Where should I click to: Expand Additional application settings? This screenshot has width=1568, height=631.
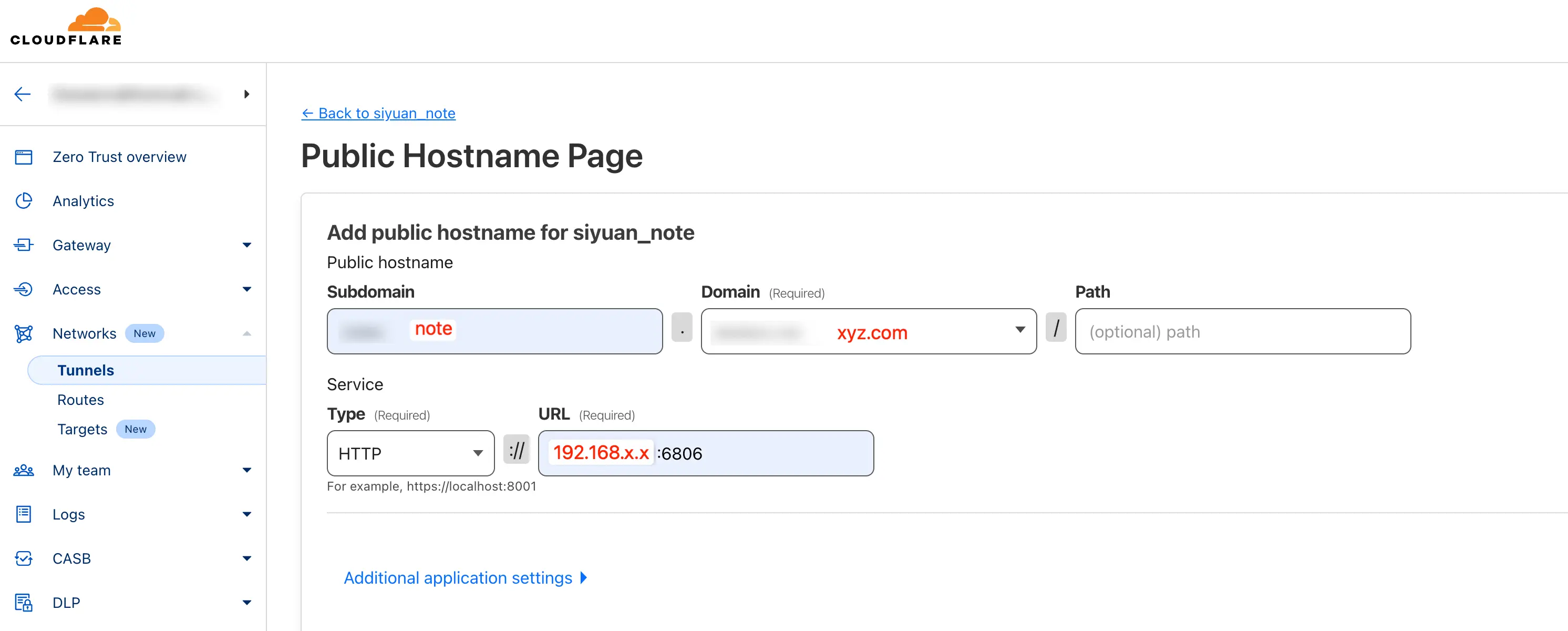pos(465,577)
